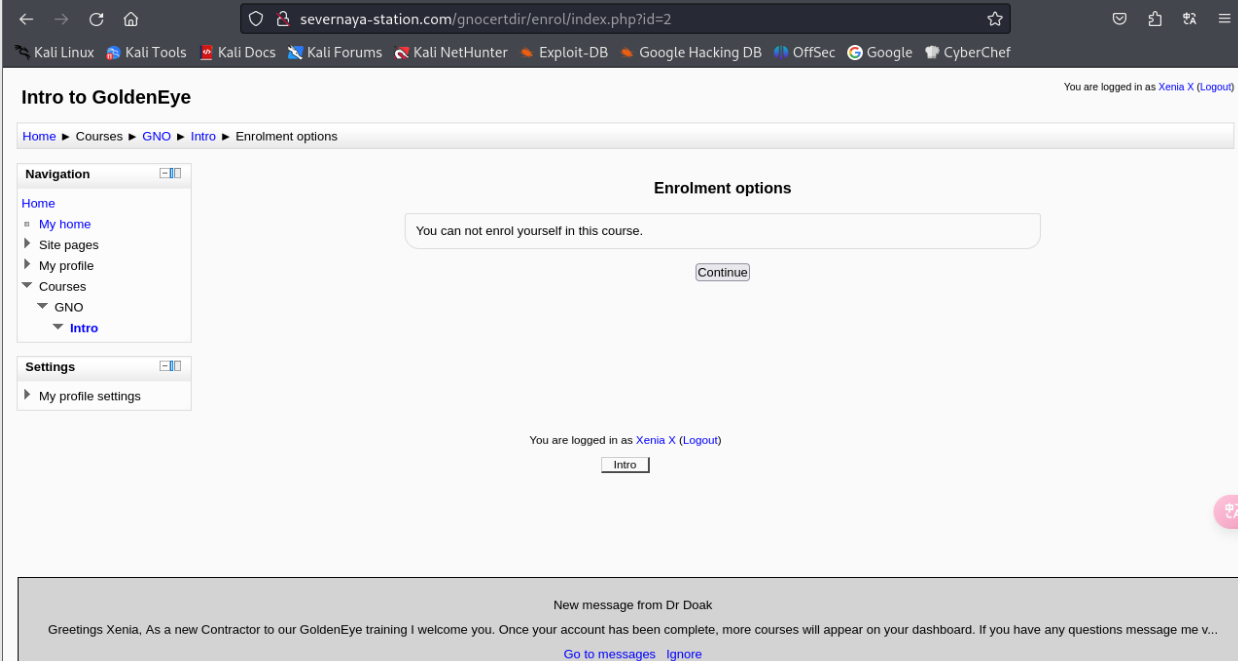Hide the Navigation block

coord(165,173)
